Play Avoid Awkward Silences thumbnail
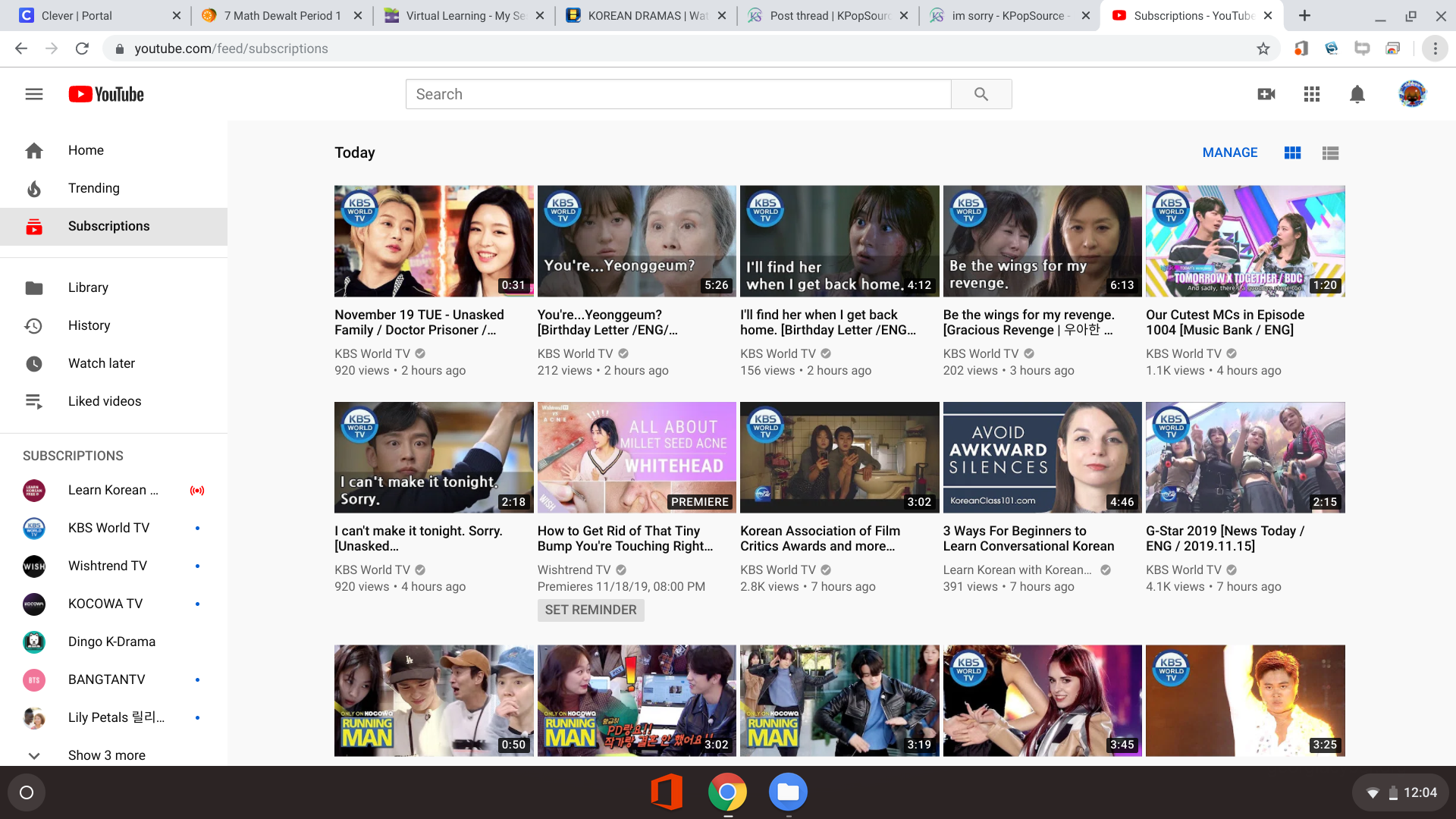 coord(1043,457)
